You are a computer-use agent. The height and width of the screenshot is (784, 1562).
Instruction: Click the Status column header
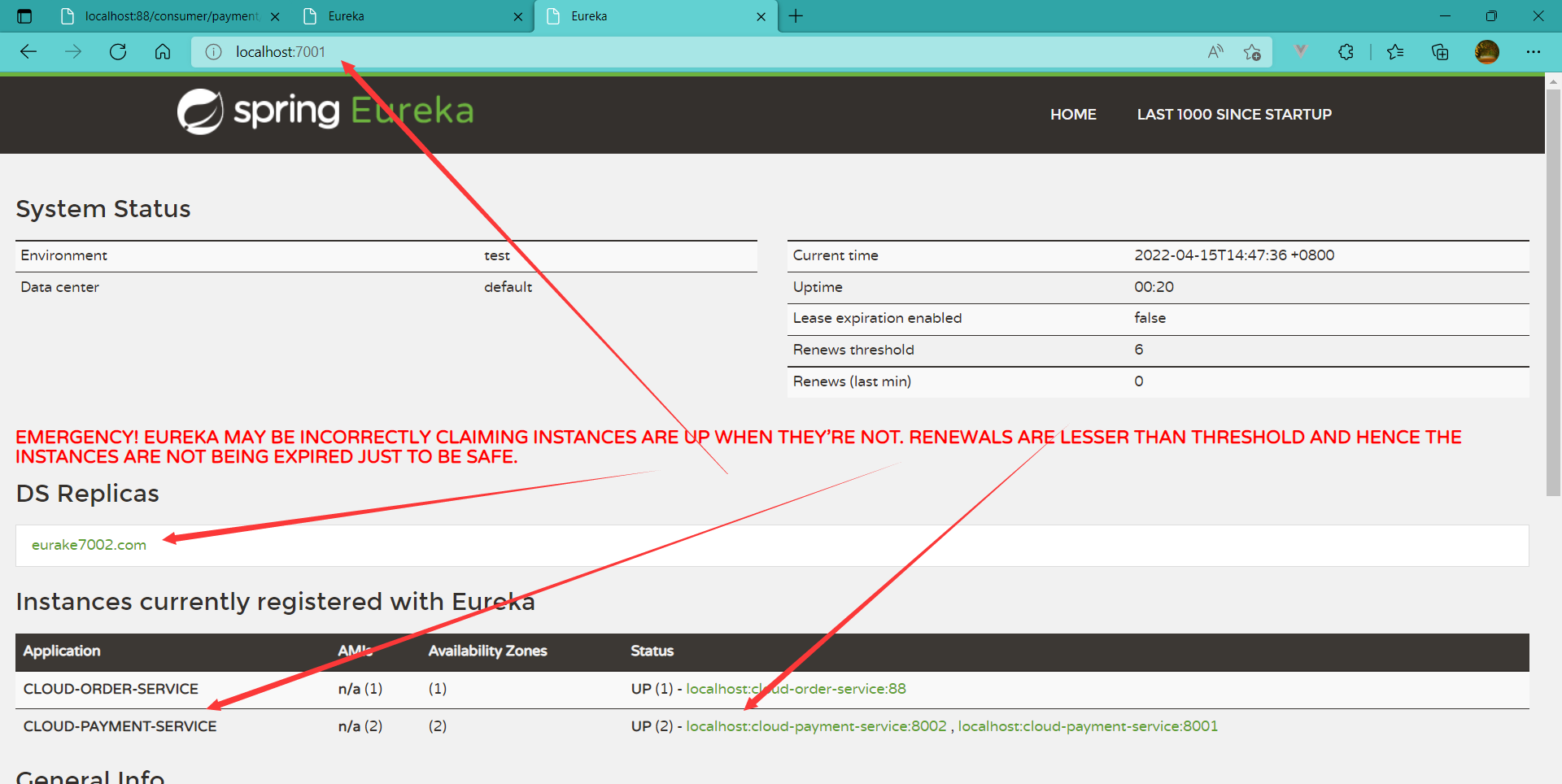(652, 651)
